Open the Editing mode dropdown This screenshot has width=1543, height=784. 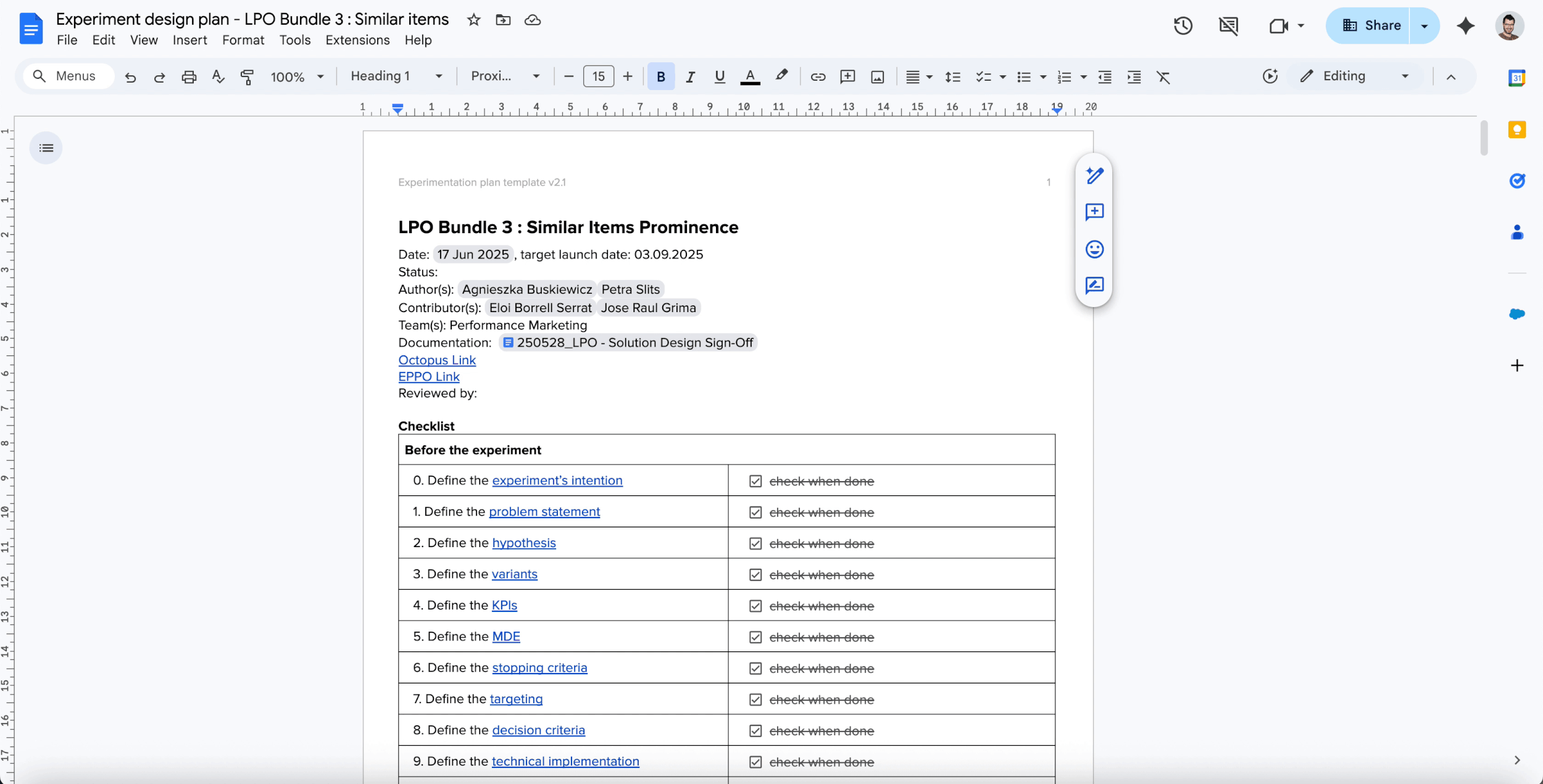(x=1355, y=76)
